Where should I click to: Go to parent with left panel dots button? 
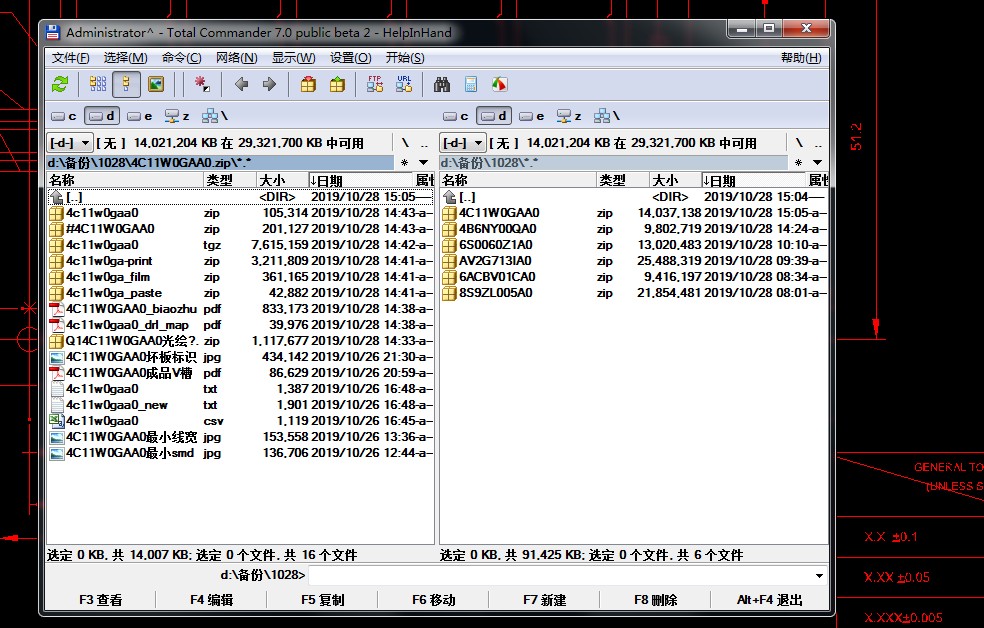click(425, 143)
